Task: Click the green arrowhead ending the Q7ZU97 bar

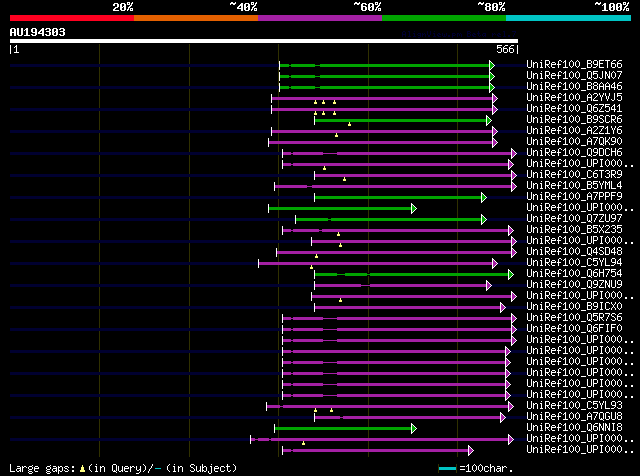Action: (x=484, y=220)
